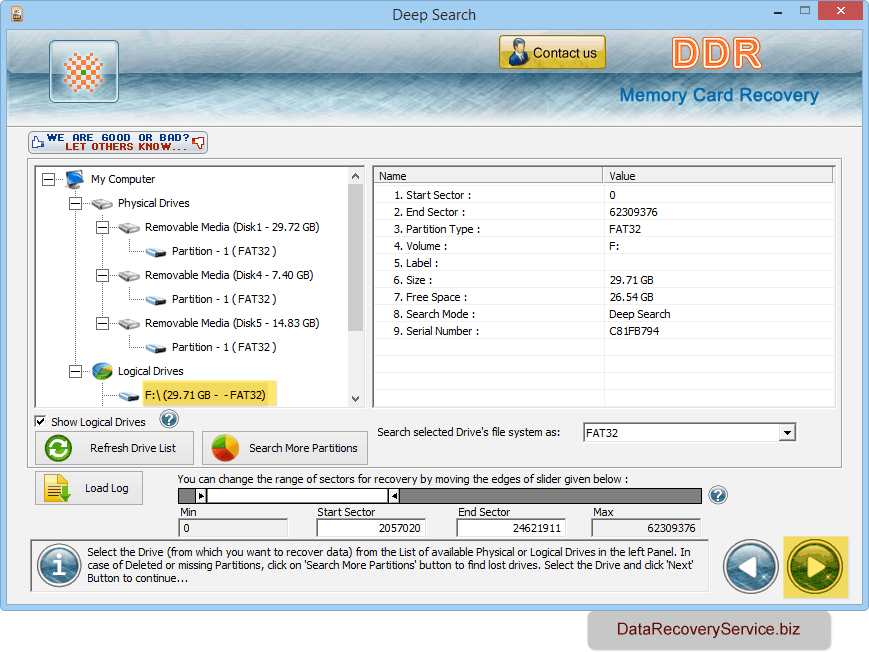Click the 'We are good or bad' feedback banner
The height and width of the screenshot is (652, 869).
[x=118, y=142]
